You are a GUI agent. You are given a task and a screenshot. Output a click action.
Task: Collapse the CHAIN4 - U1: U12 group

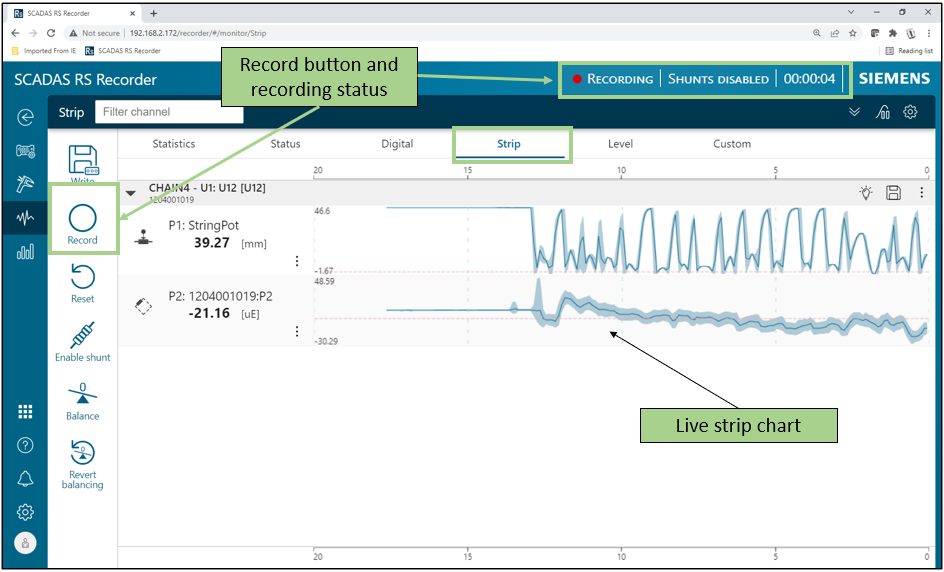click(130, 193)
